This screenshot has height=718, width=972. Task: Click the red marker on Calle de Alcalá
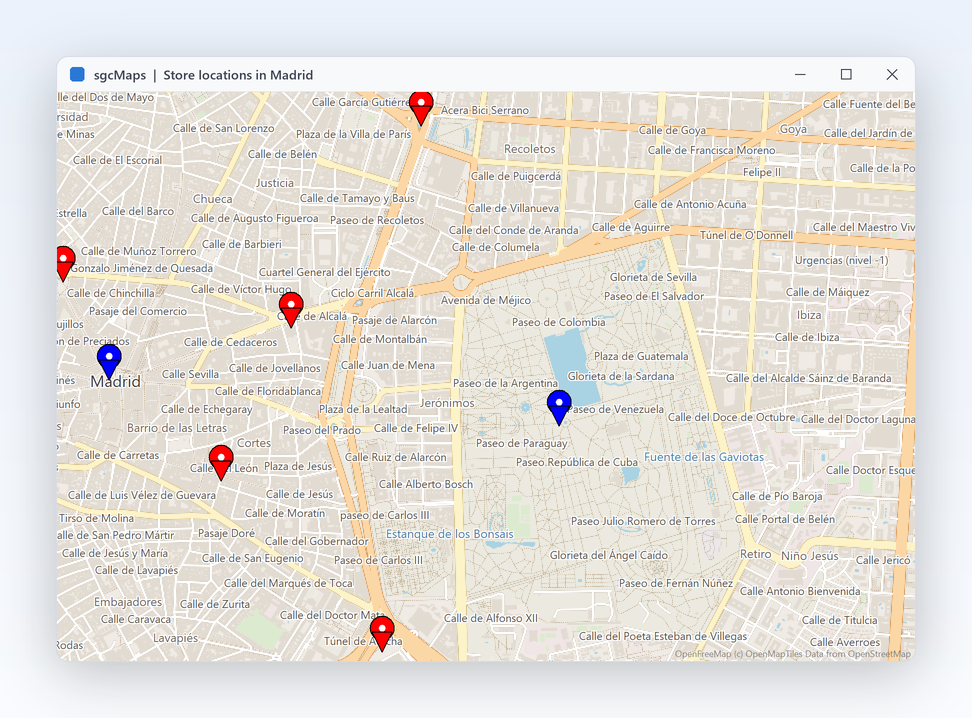[291, 309]
